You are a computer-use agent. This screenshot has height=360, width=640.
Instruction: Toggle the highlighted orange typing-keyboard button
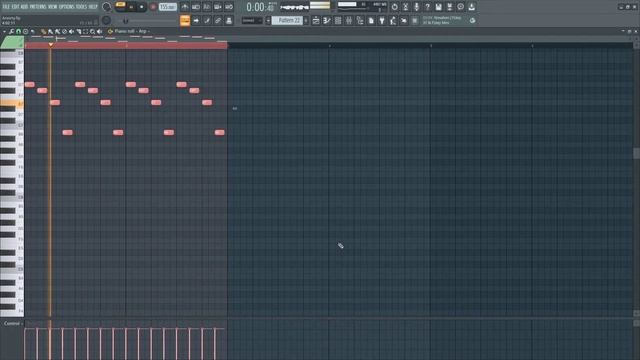(185, 20)
